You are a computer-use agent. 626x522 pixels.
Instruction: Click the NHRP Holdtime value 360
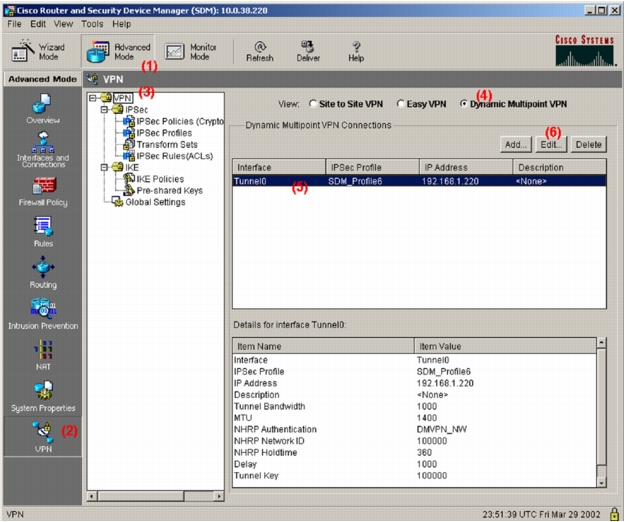tap(424, 453)
